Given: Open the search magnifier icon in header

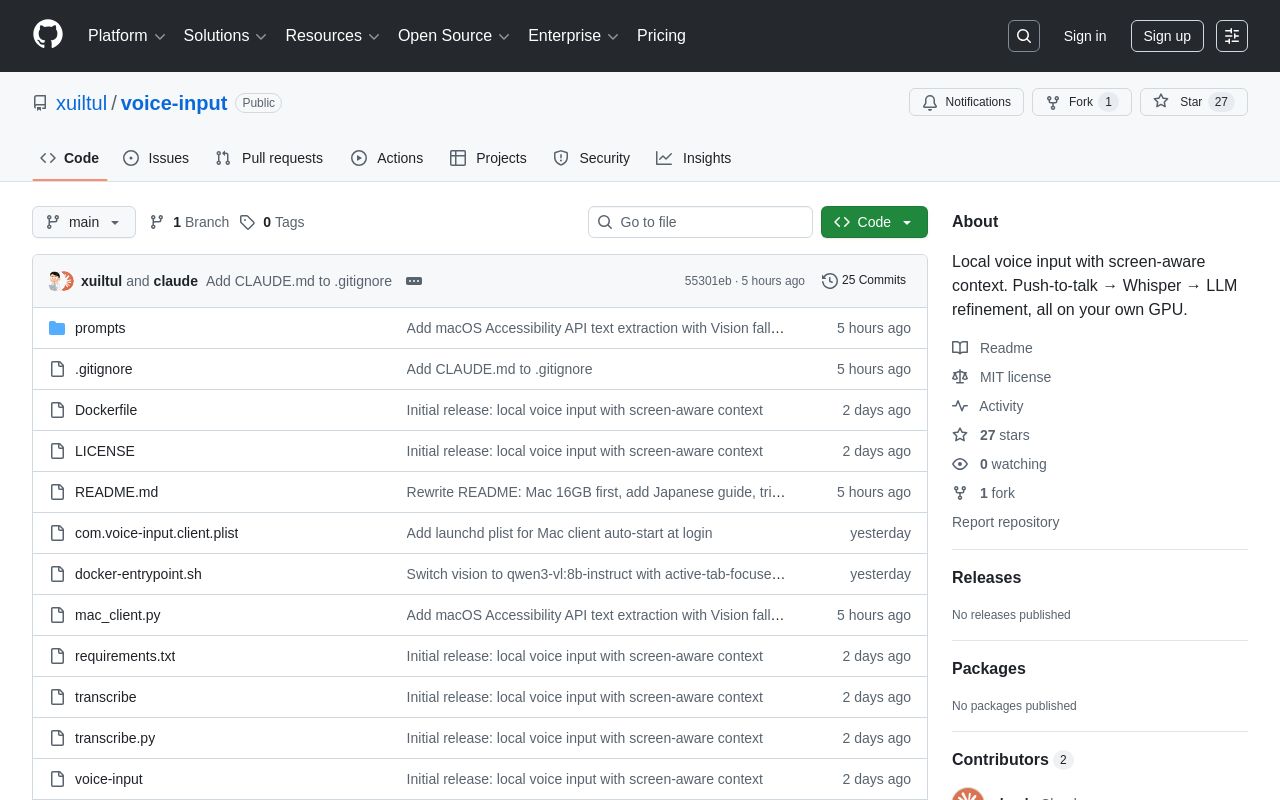Looking at the screenshot, I should click(x=1024, y=36).
